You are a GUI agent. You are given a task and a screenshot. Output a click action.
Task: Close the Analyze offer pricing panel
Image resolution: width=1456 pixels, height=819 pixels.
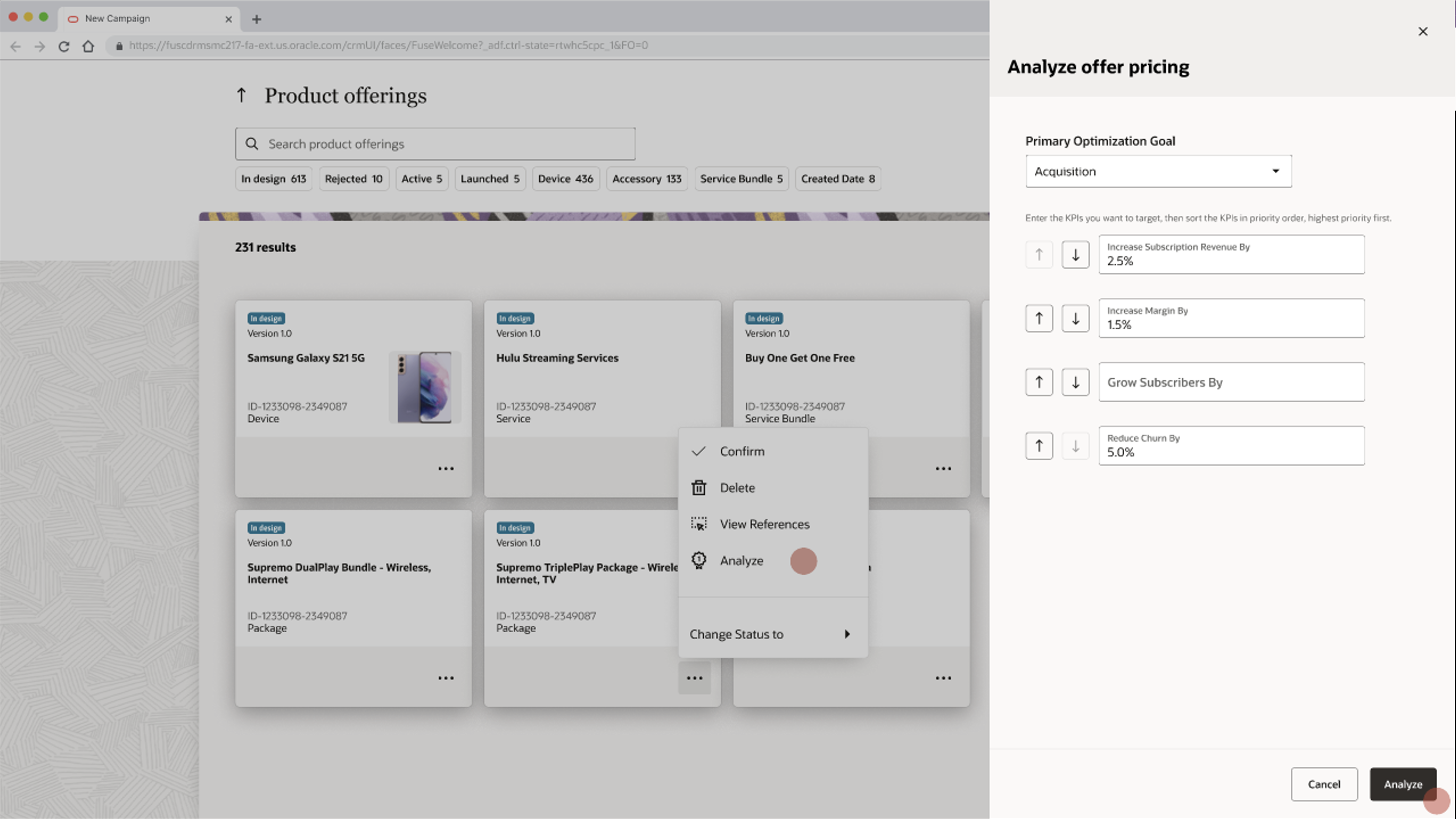(1423, 31)
